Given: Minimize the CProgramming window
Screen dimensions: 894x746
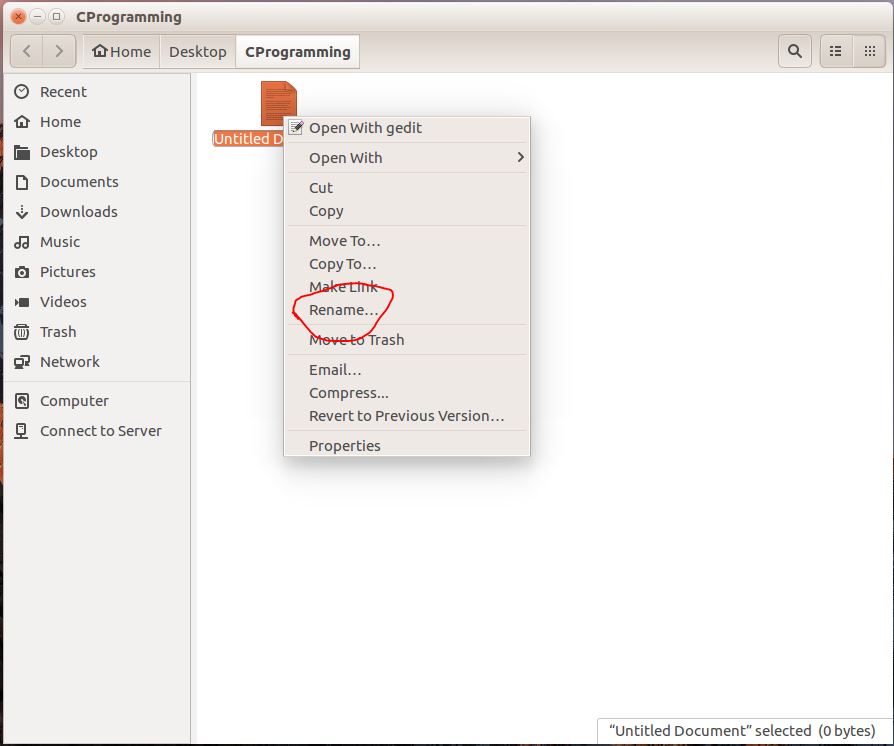Looking at the screenshot, I should point(37,17).
